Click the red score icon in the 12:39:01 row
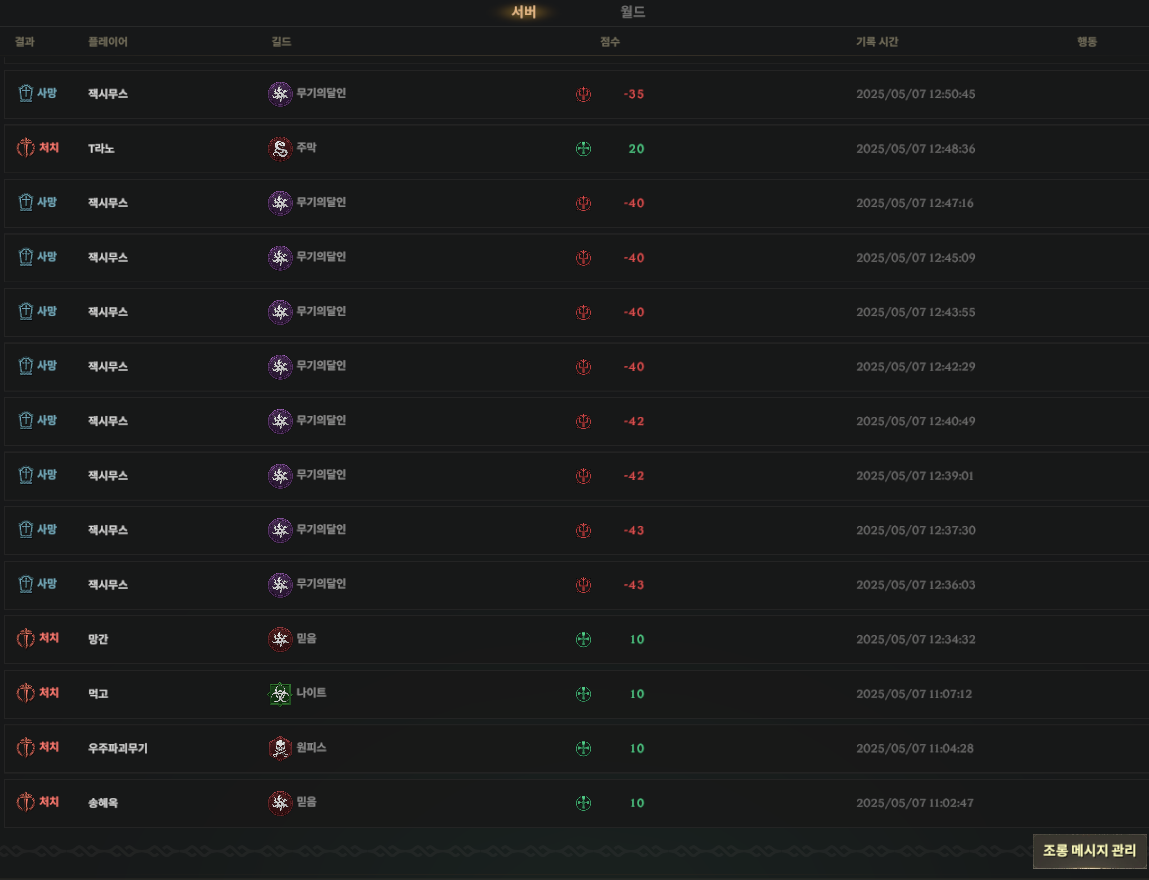This screenshot has height=880, width=1149. [583, 476]
